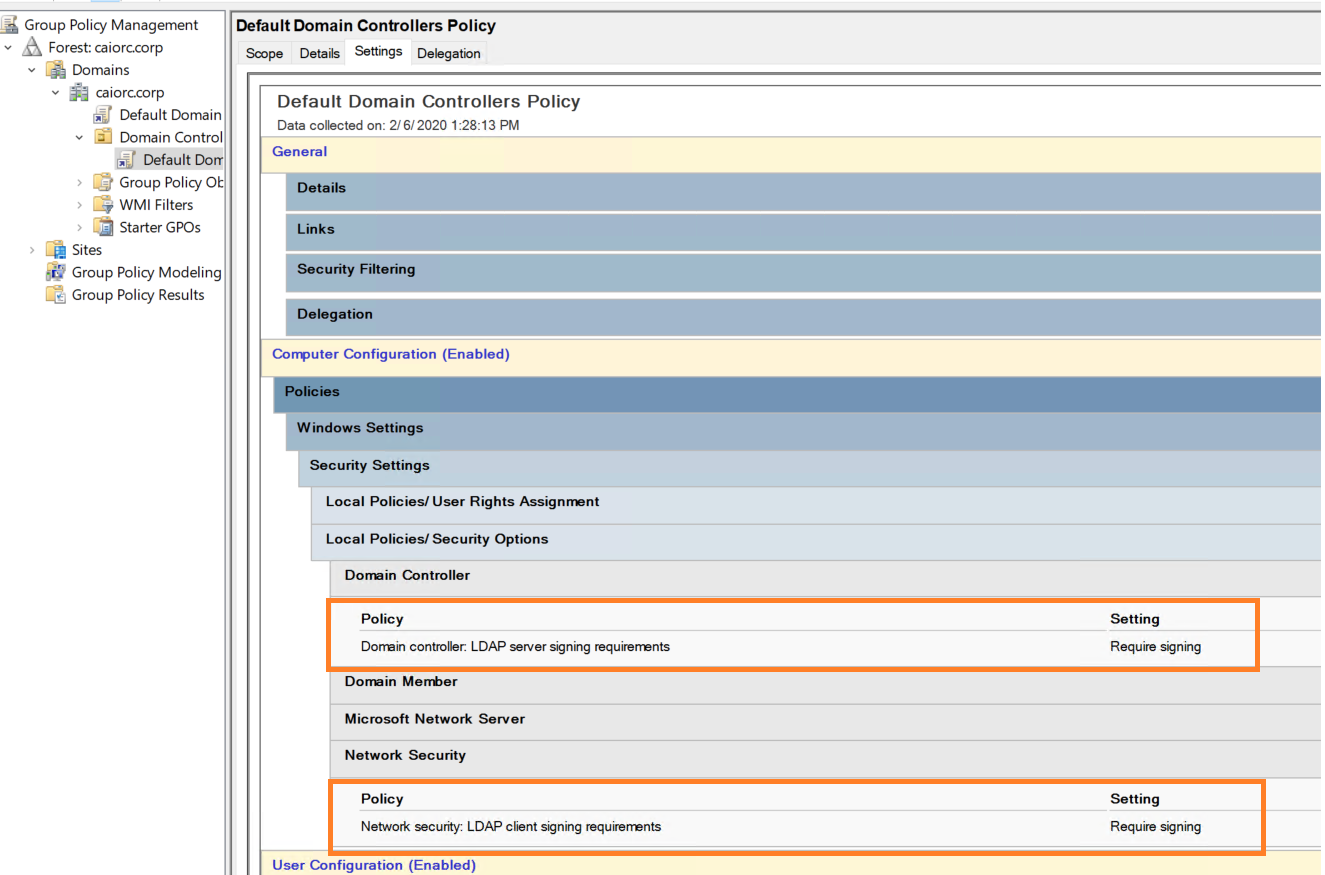Expand the Sites tree node
Viewport: 1325px width, 875px height.
tap(32, 250)
